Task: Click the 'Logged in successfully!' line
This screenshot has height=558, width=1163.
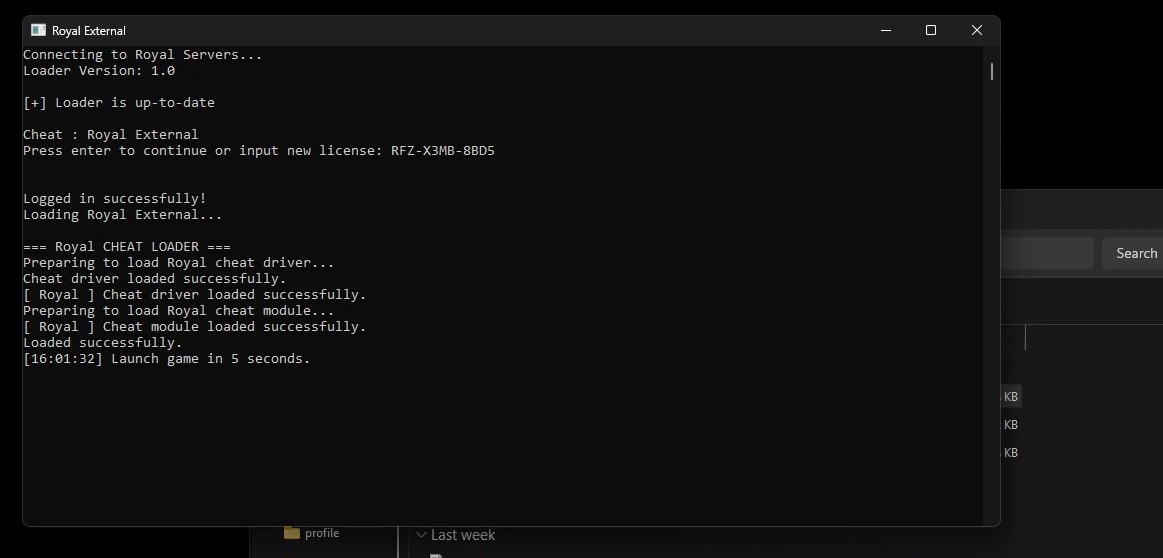Action: [115, 199]
